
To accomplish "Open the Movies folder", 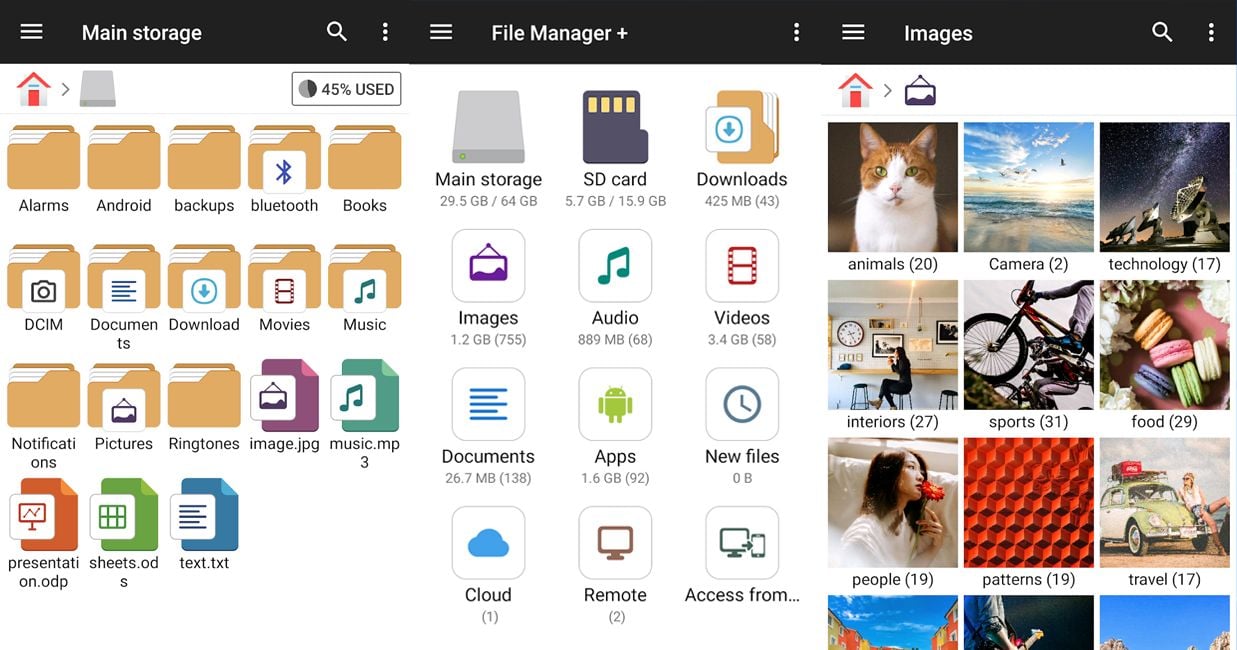I will tap(284, 288).
